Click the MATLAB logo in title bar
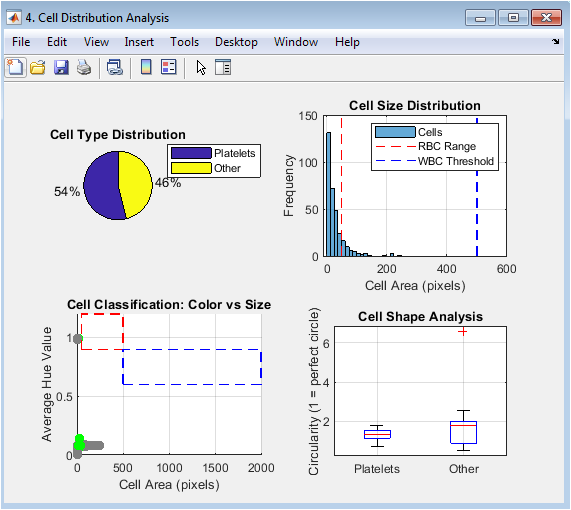 (x=14, y=17)
